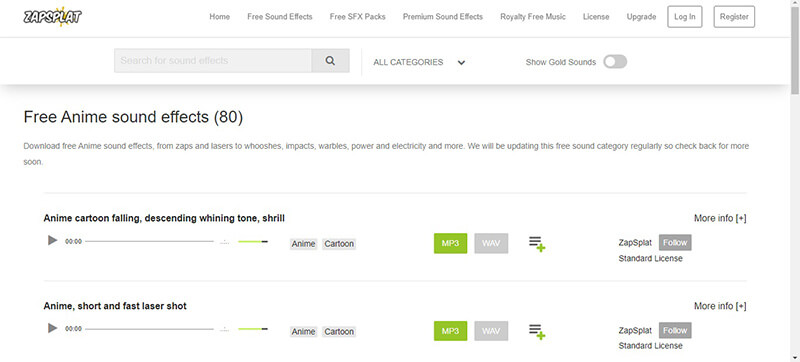Open the Log In page
This screenshot has width=800, height=362.
click(x=685, y=17)
